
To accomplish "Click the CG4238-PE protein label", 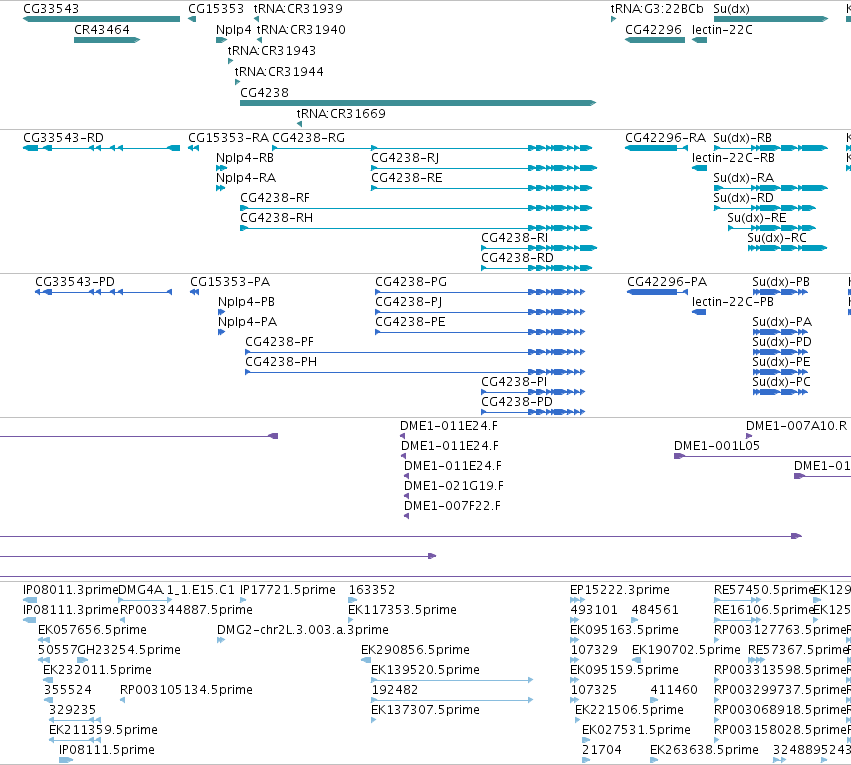I will pos(410,322).
